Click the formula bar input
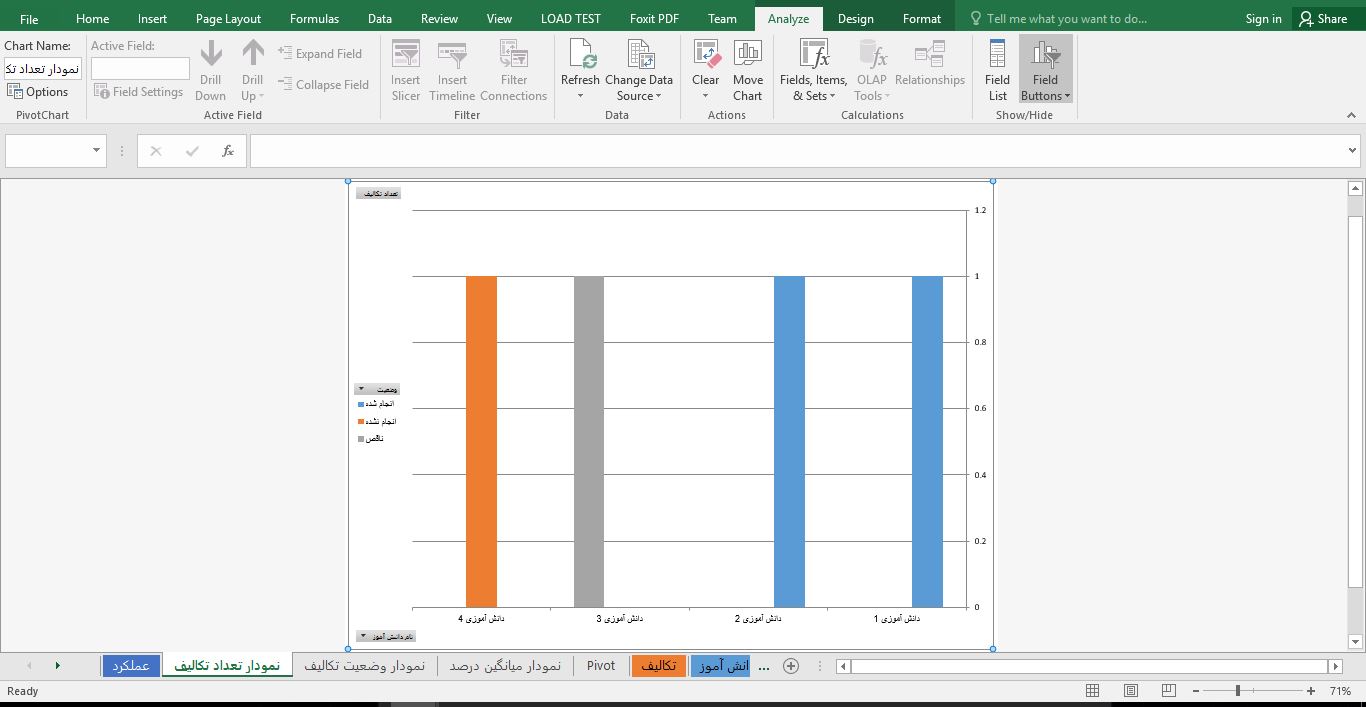The width and height of the screenshot is (1366, 707). click(797, 151)
